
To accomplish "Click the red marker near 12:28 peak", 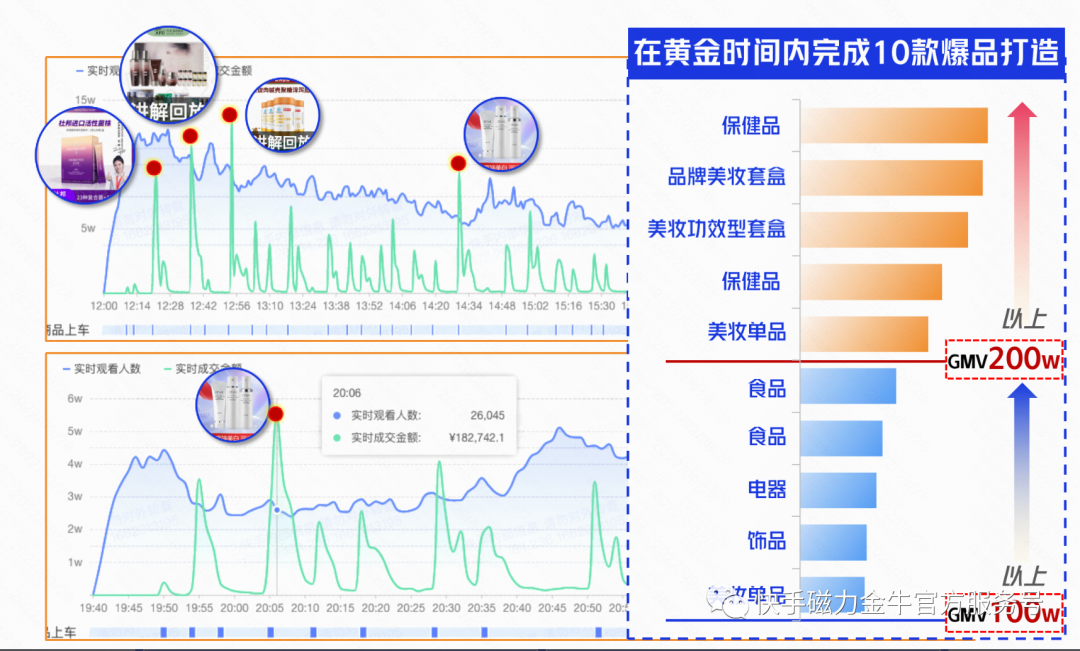I will tap(190, 138).
